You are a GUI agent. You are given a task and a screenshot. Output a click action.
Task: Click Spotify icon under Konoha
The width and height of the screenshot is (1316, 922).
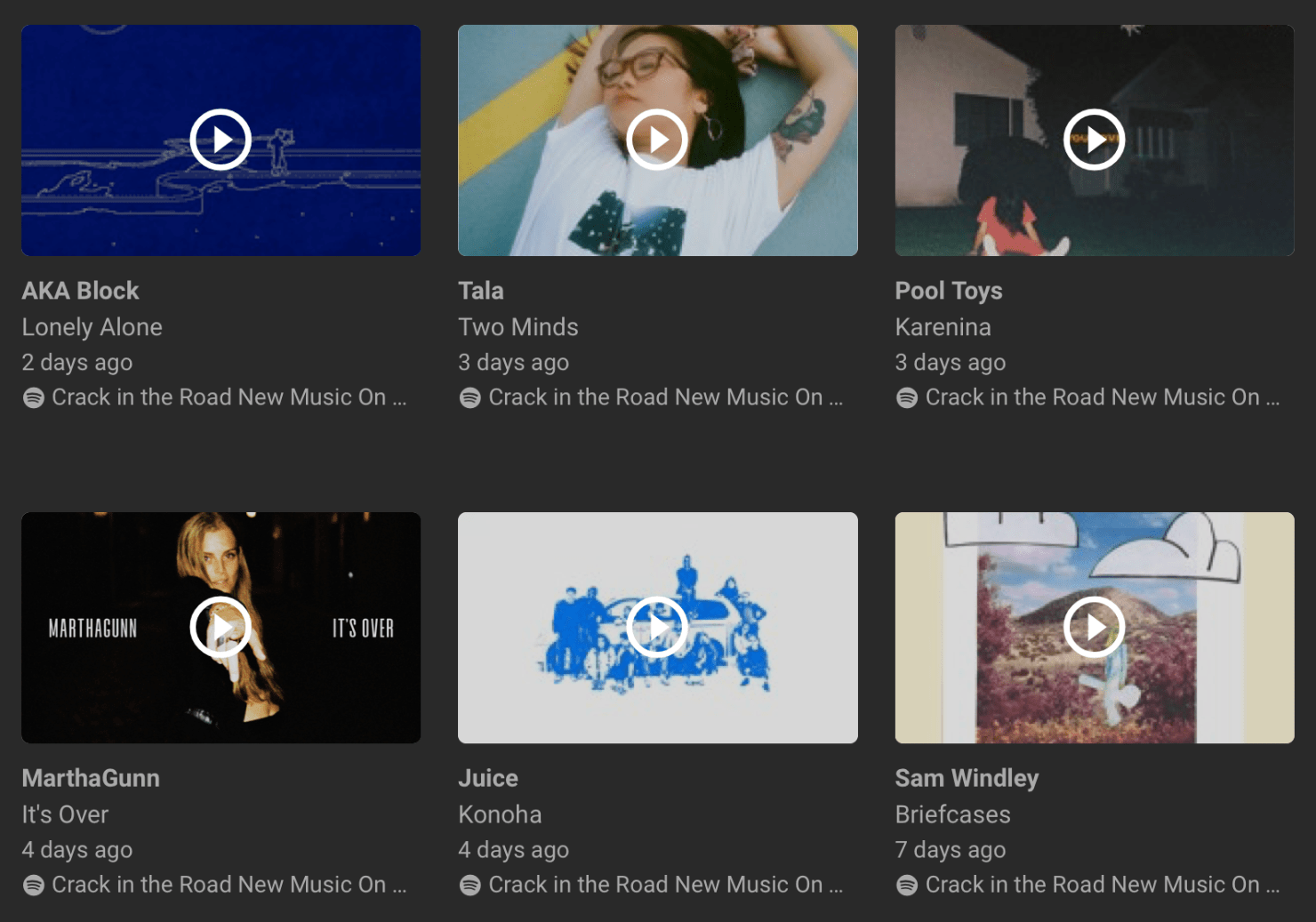click(x=470, y=885)
